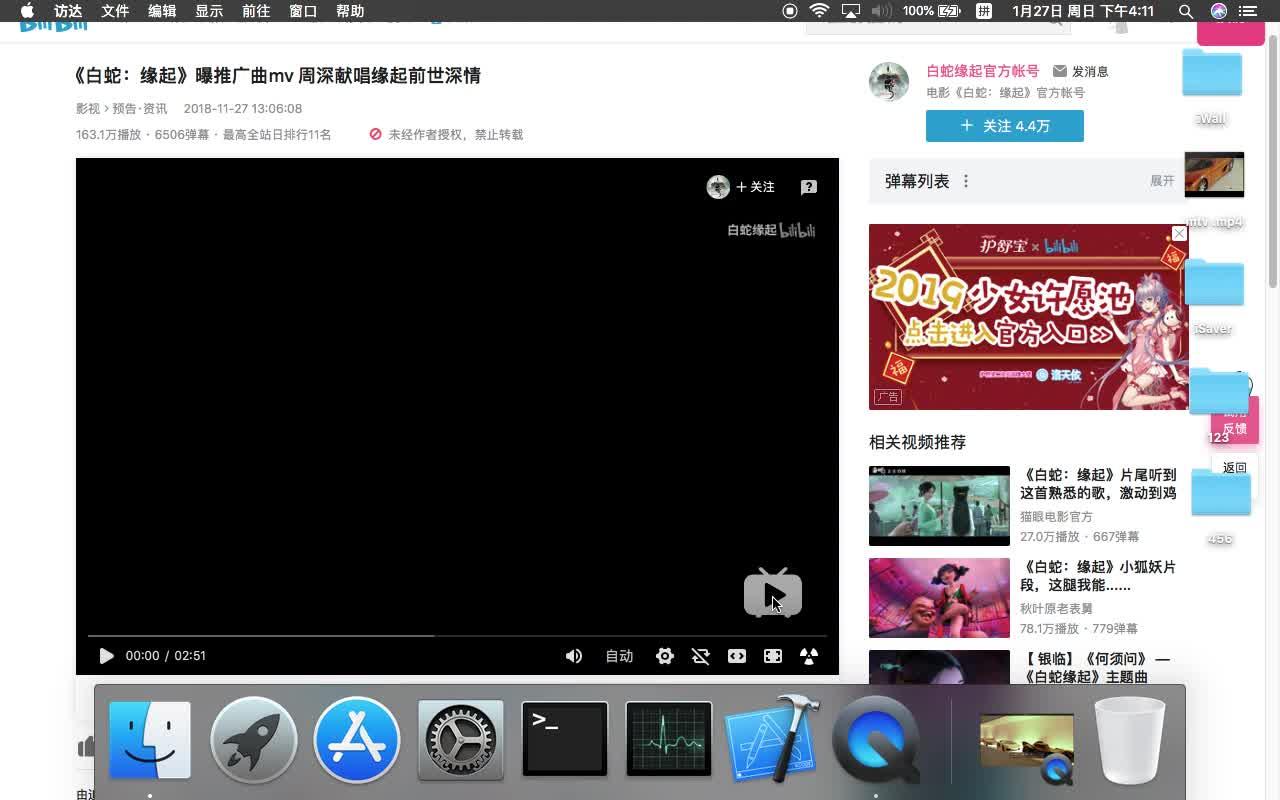Open Finder from the Dock
Viewport: 1280px width, 800px height.
pyautogui.click(x=150, y=740)
